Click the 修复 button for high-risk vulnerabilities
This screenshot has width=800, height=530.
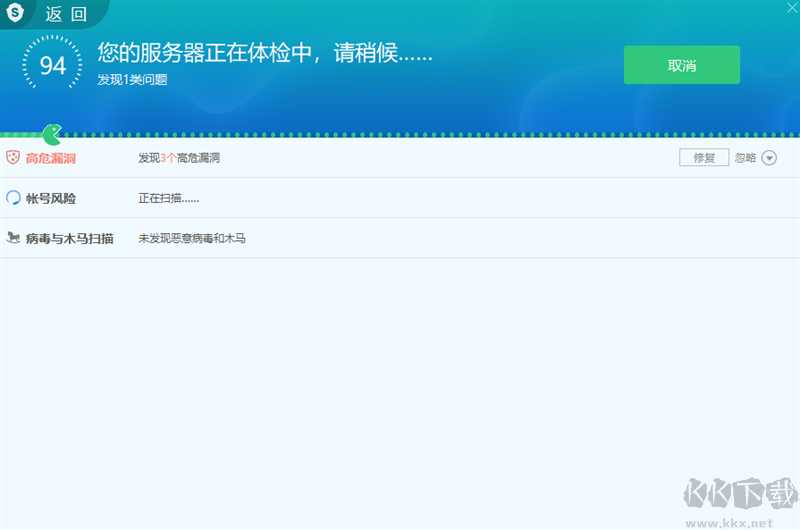tap(704, 158)
